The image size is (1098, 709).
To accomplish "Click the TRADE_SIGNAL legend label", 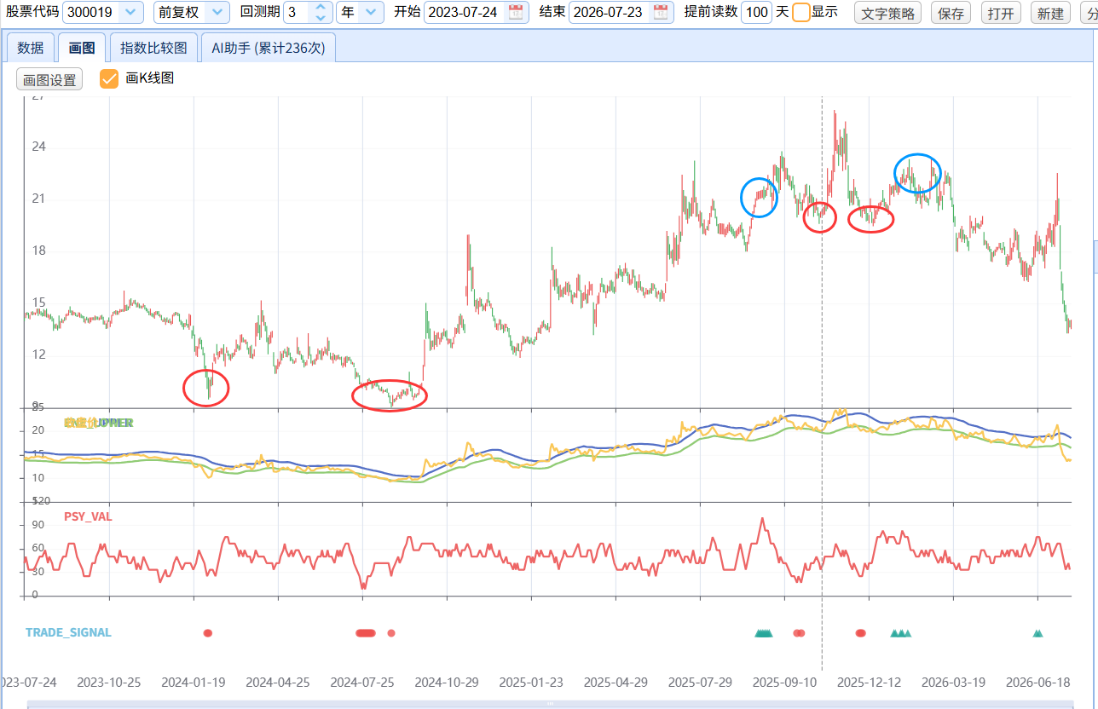I will point(69,633).
